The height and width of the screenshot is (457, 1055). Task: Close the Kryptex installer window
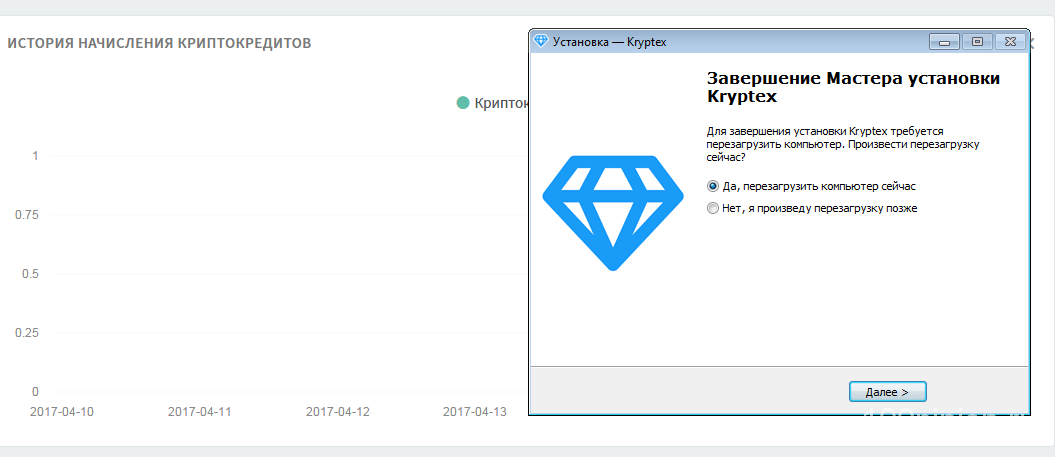[1010, 42]
